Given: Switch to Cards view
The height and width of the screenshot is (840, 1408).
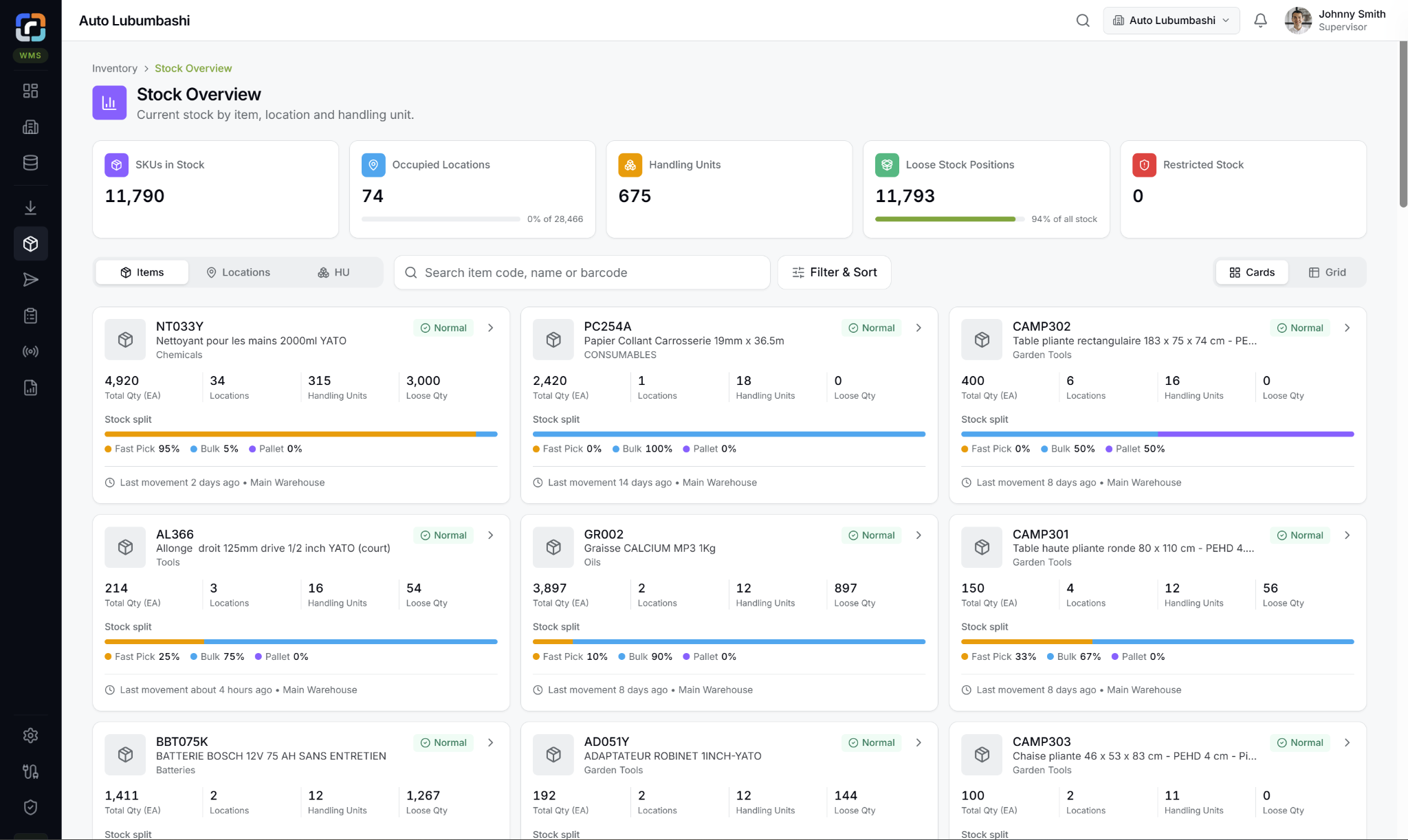Looking at the screenshot, I should click(1252, 272).
